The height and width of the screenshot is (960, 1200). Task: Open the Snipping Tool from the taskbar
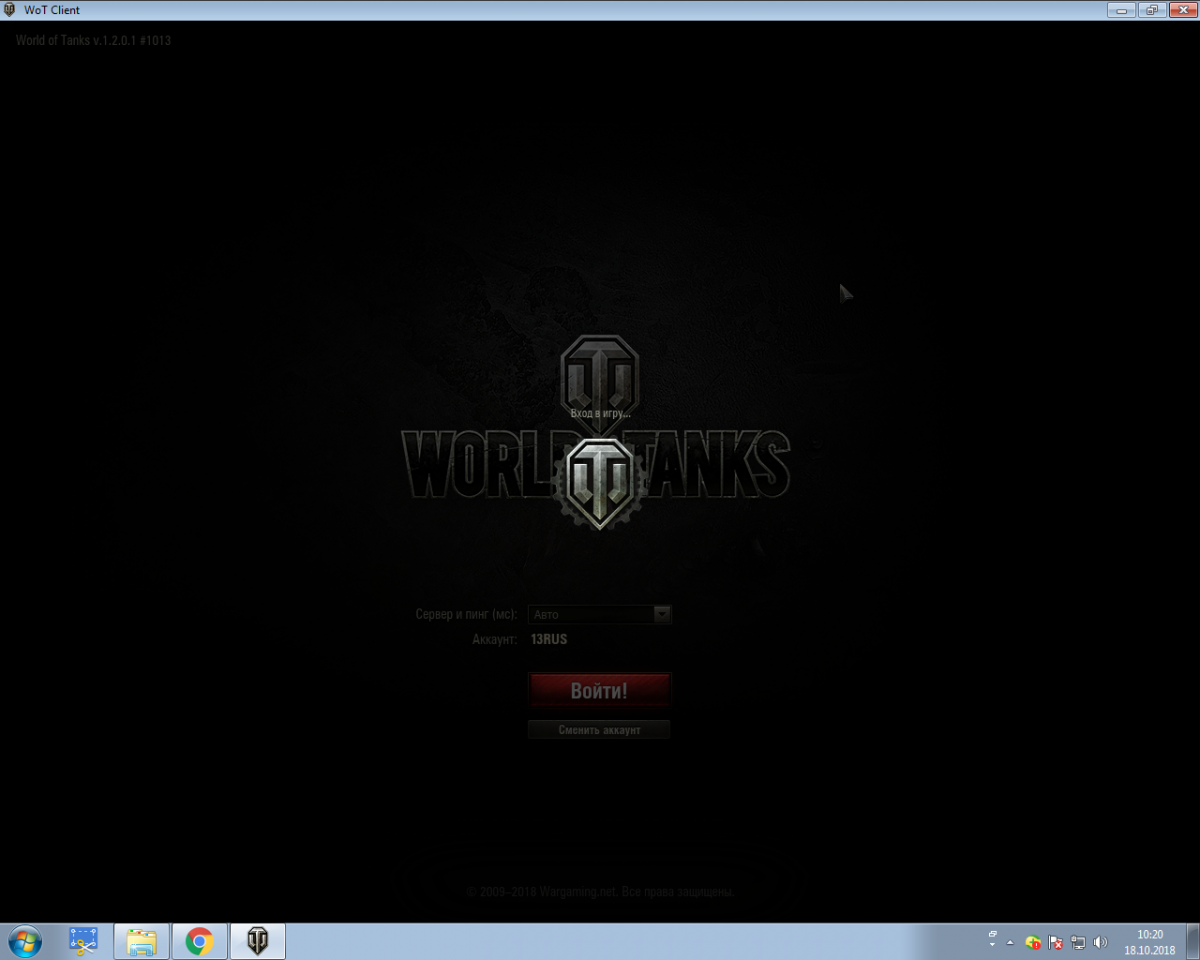[83, 941]
